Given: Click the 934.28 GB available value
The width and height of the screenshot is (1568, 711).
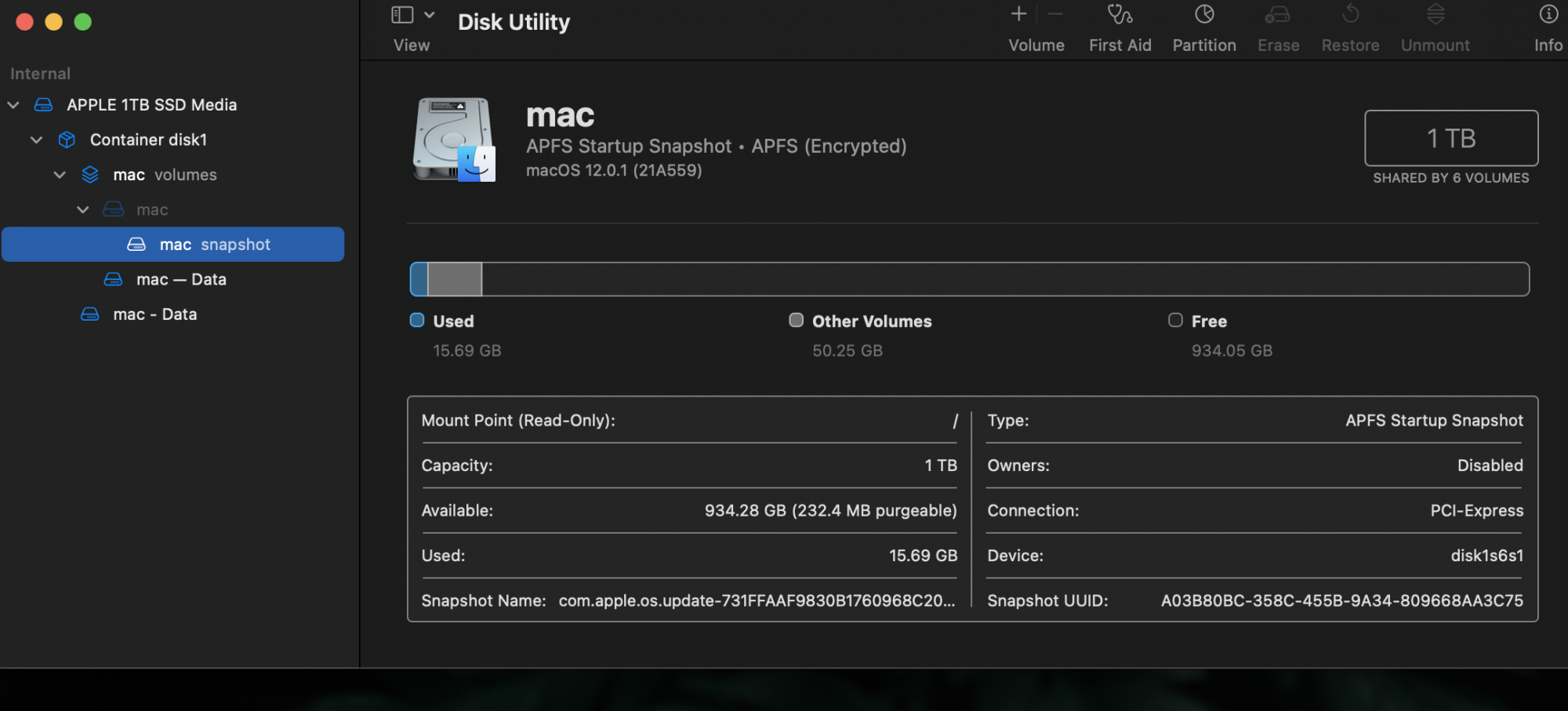Looking at the screenshot, I should click(831, 510).
